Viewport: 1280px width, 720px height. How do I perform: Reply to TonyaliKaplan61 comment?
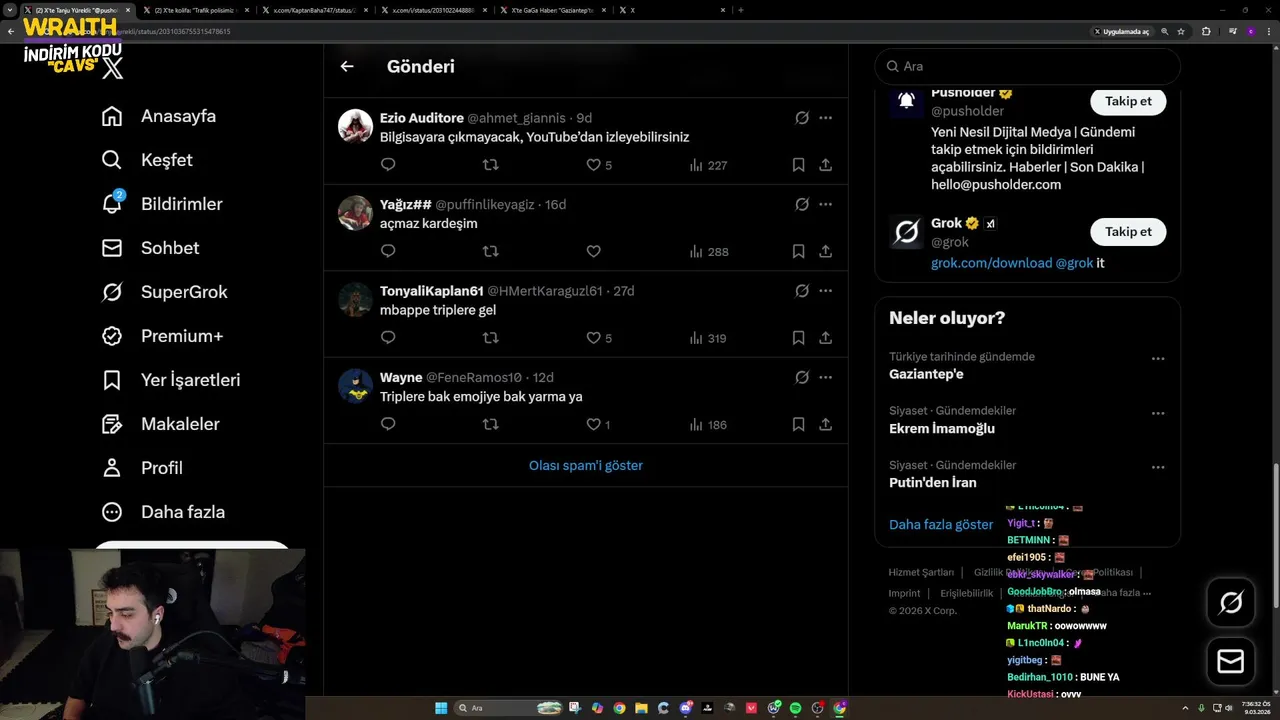(x=388, y=338)
